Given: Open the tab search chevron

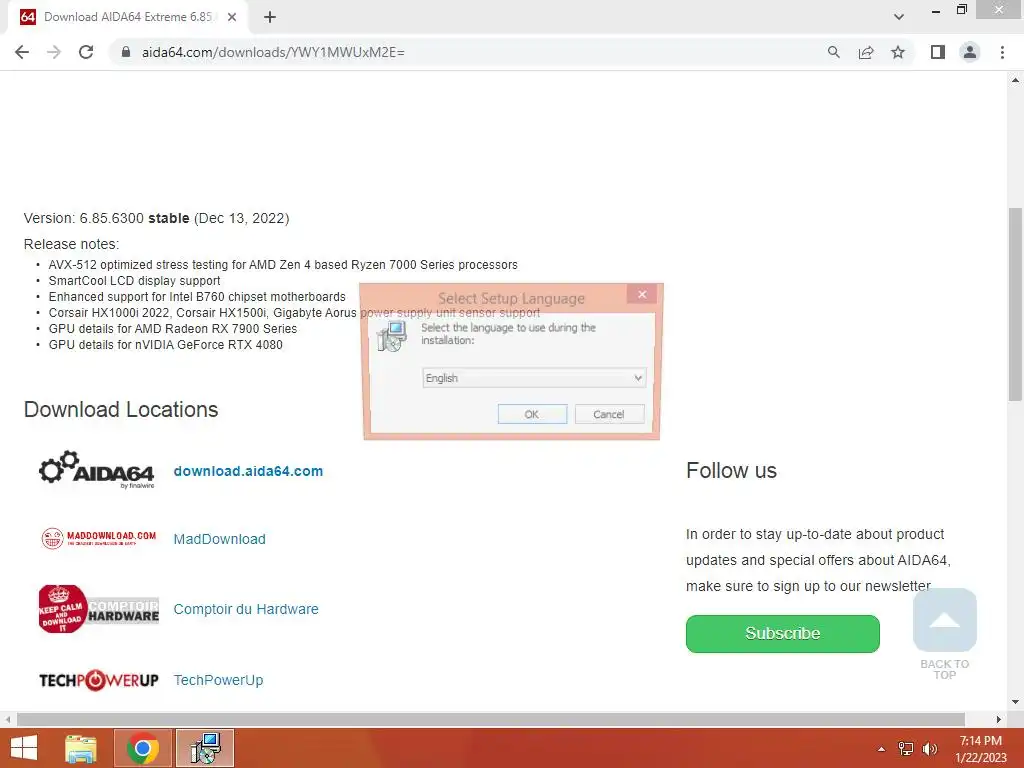Looking at the screenshot, I should pyautogui.click(x=899, y=17).
